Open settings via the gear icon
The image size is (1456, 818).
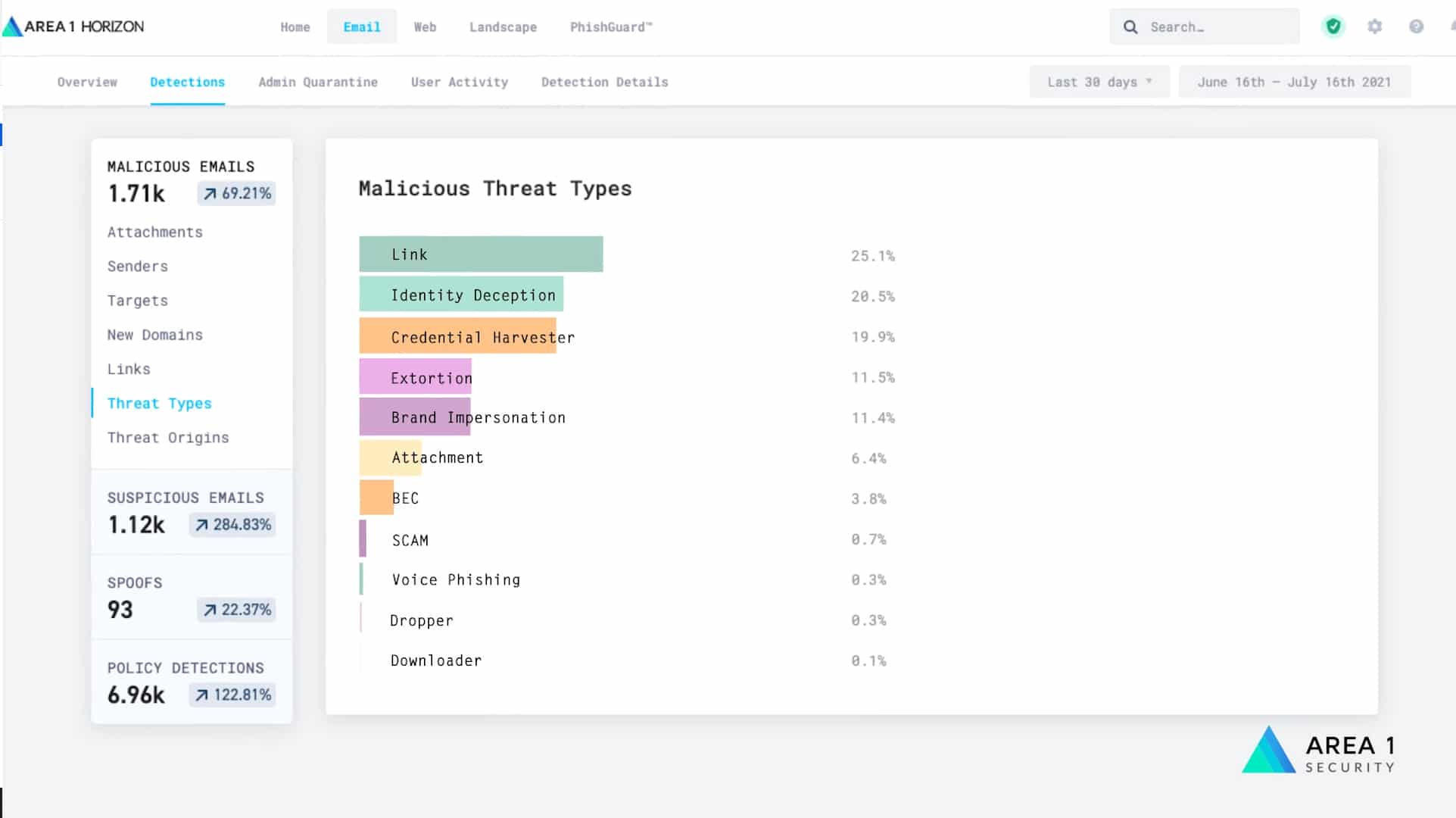(1374, 27)
